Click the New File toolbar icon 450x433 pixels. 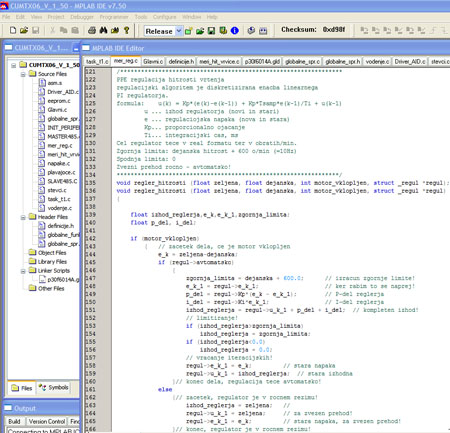(x=13, y=30)
